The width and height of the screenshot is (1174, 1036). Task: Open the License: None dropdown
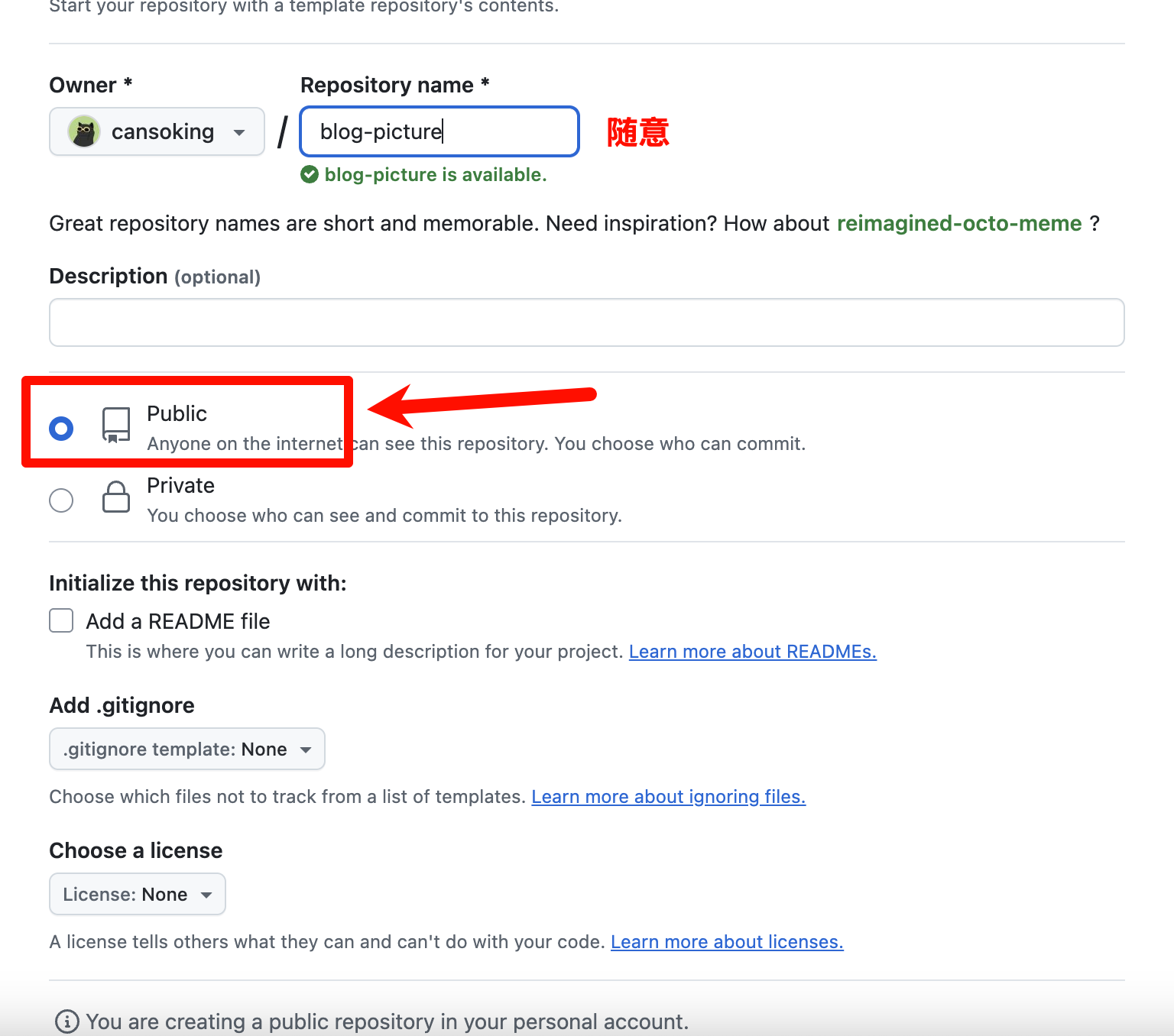pos(138,894)
